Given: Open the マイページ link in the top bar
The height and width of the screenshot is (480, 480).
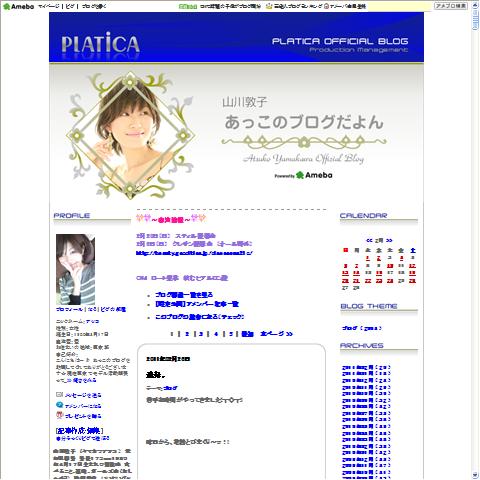Looking at the screenshot, I should pos(48,6).
